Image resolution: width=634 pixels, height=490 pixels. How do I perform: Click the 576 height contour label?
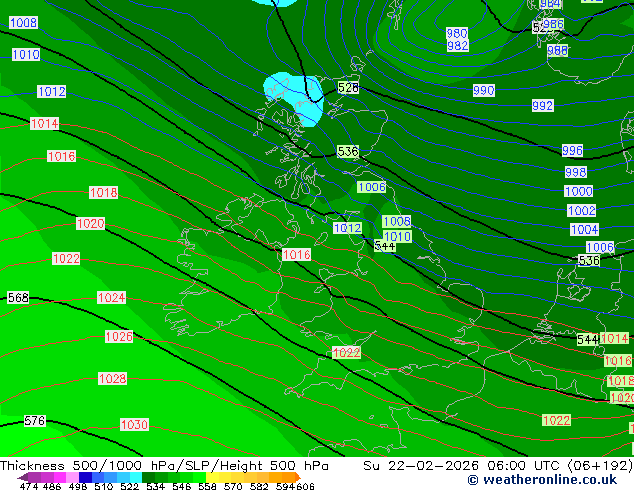(x=35, y=421)
